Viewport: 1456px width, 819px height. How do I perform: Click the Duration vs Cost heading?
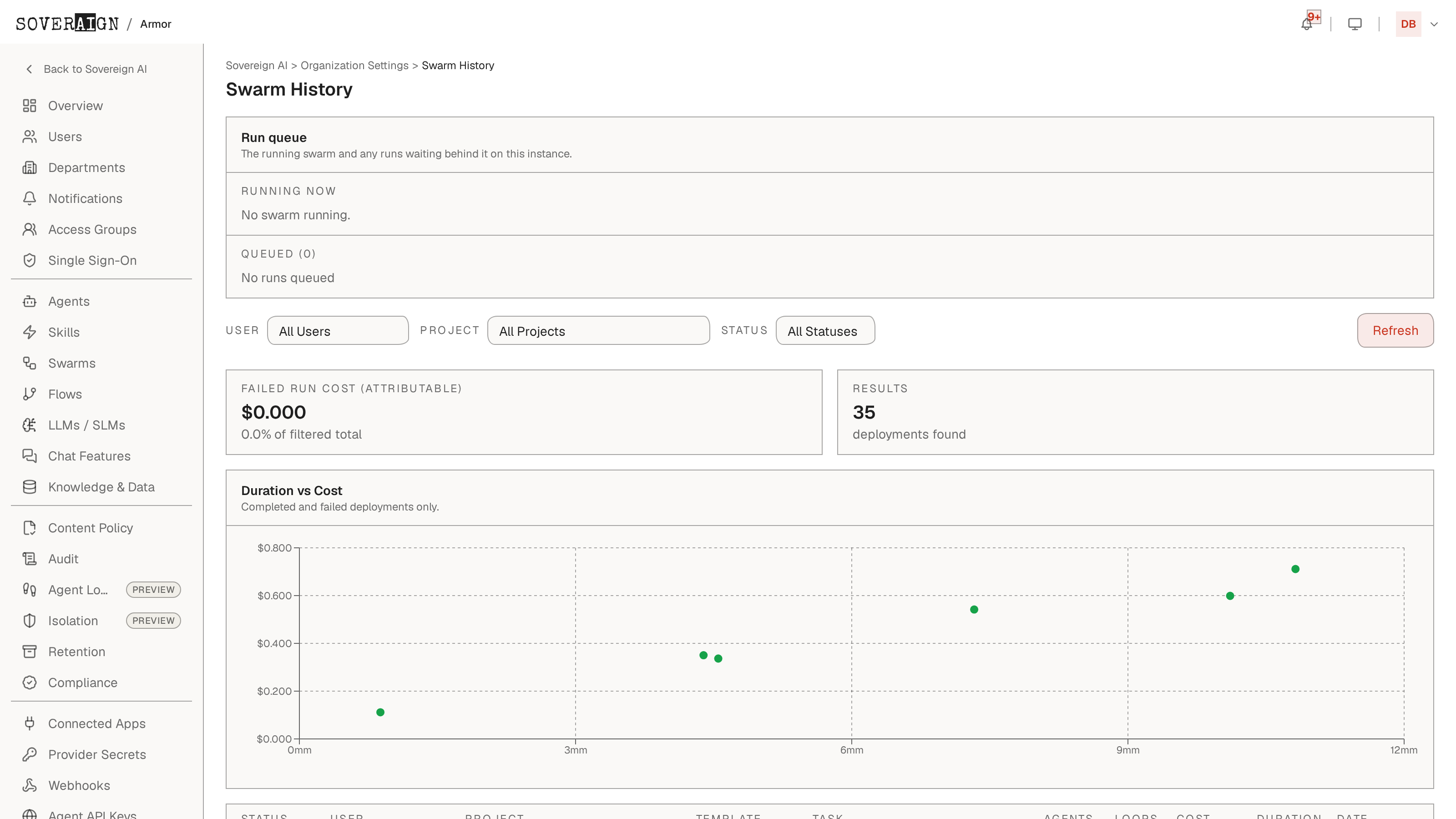292,490
